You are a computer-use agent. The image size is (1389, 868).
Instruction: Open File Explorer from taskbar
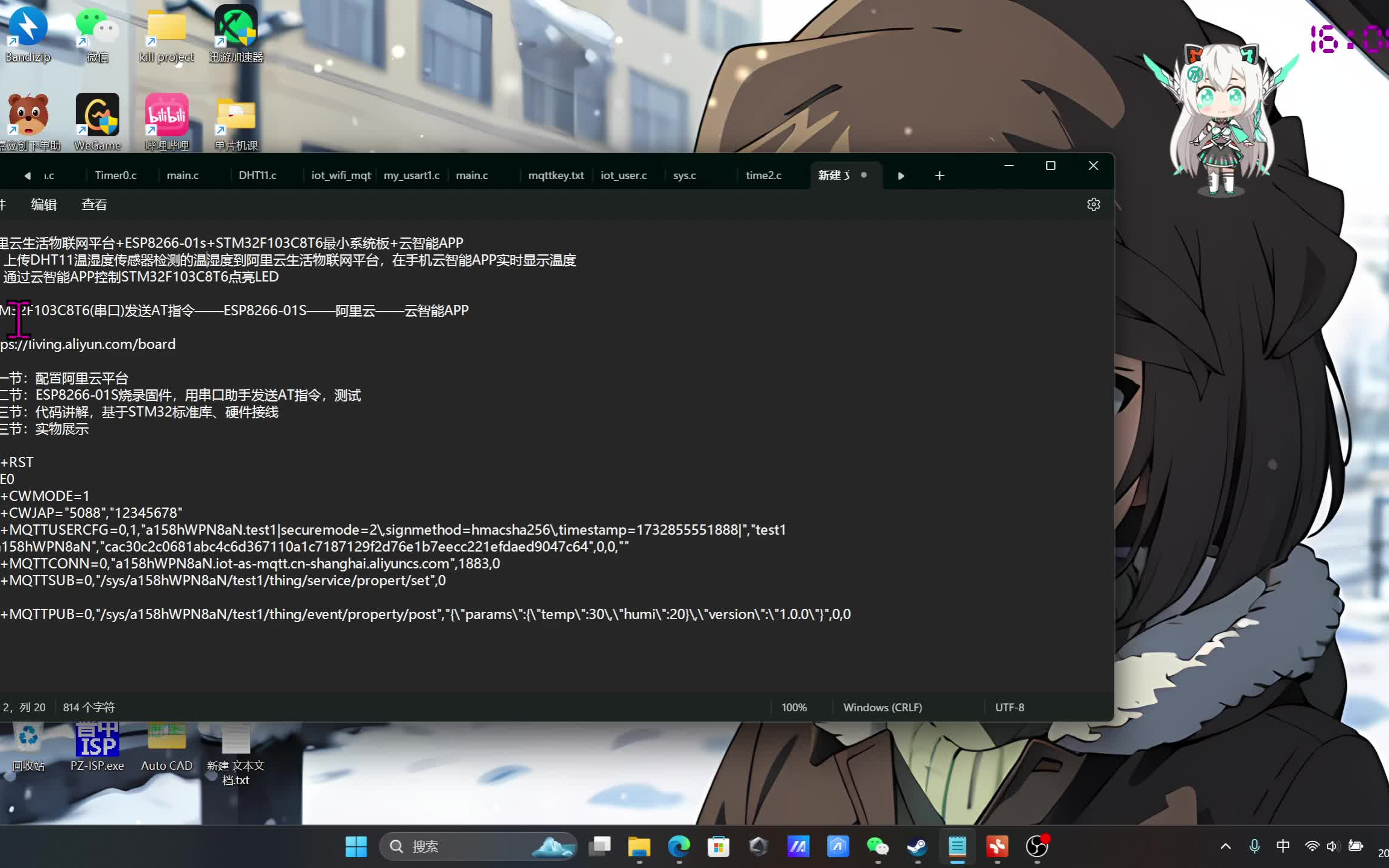[639, 846]
